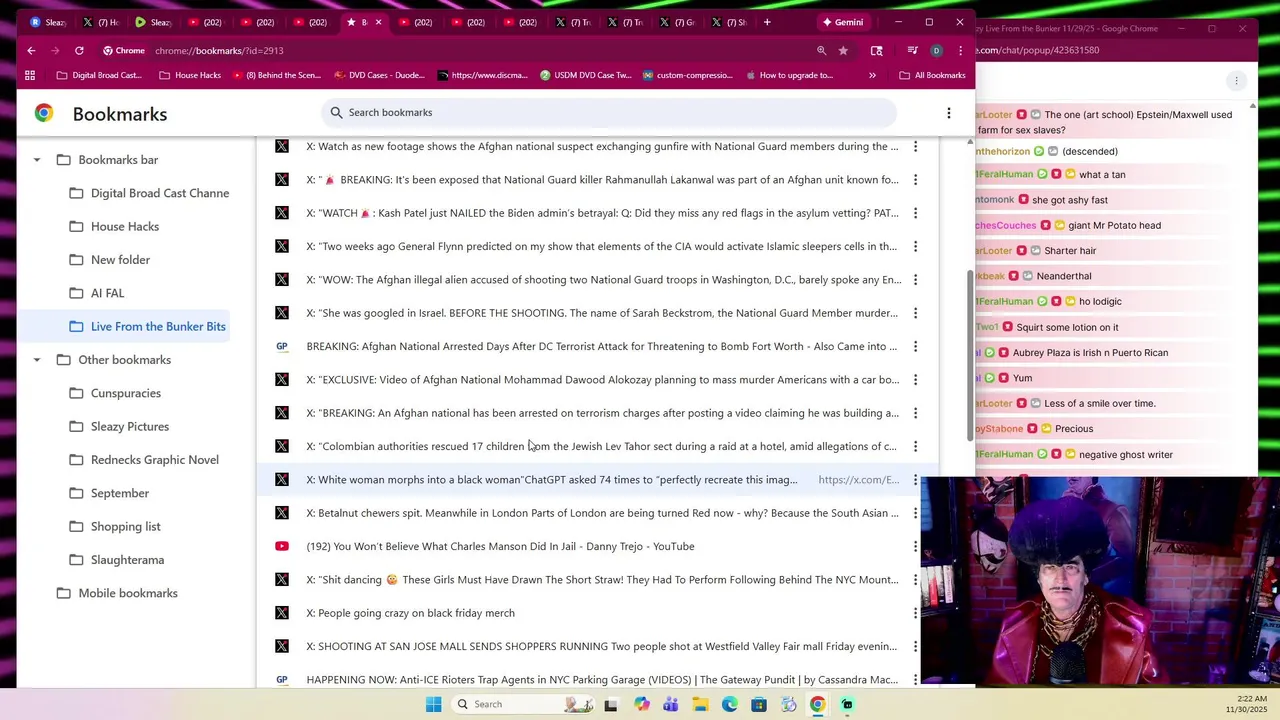This screenshot has height=720, width=1280.
Task: Open the three-dot menu for 'People going crazy on black friday merch'
Action: [x=915, y=613]
